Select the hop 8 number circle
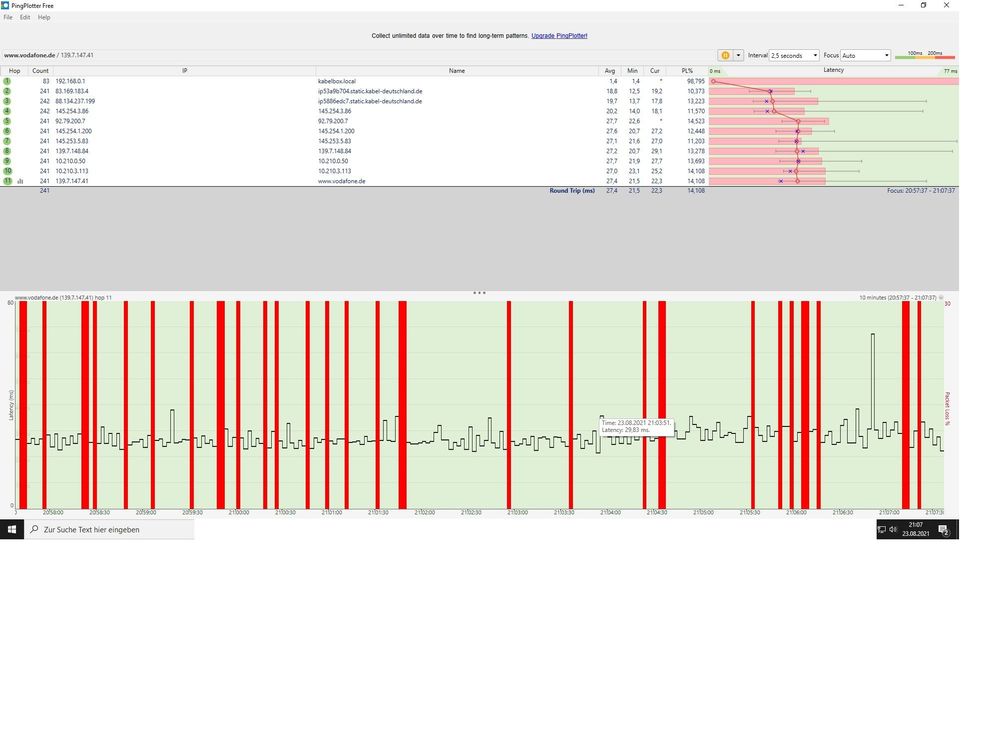 point(7,151)
